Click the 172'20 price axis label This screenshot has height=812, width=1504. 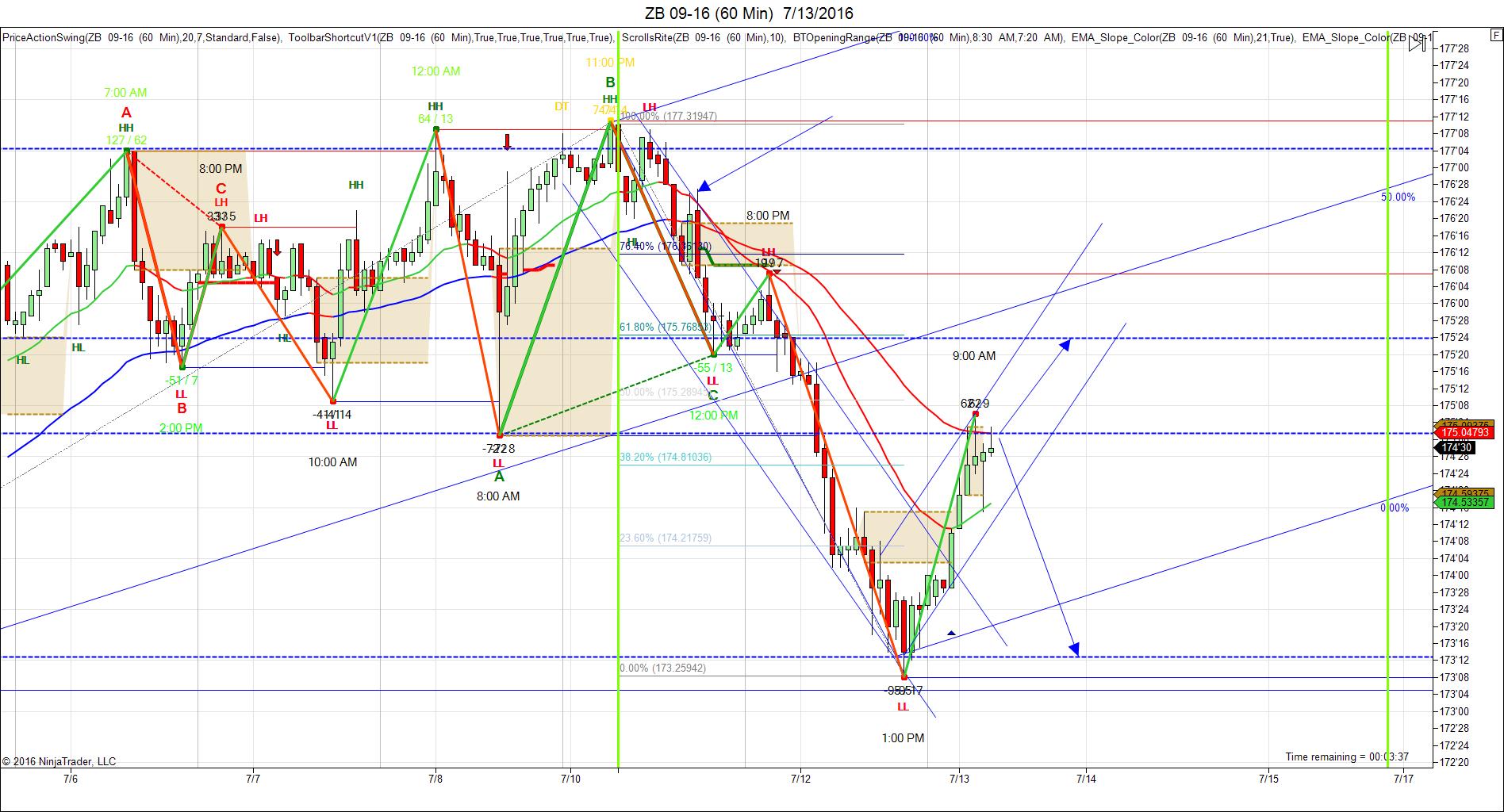pos(1455,763)
